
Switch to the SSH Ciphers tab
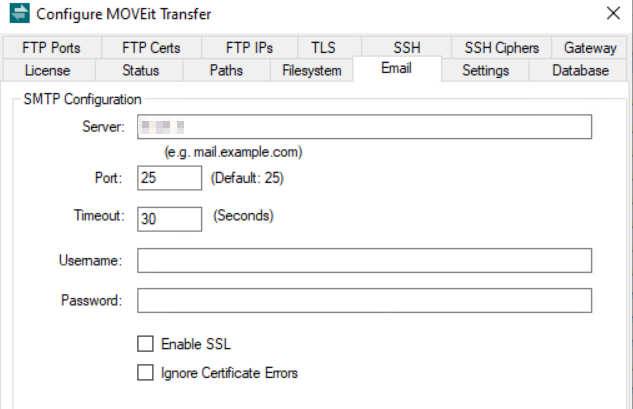pos(501,48)
